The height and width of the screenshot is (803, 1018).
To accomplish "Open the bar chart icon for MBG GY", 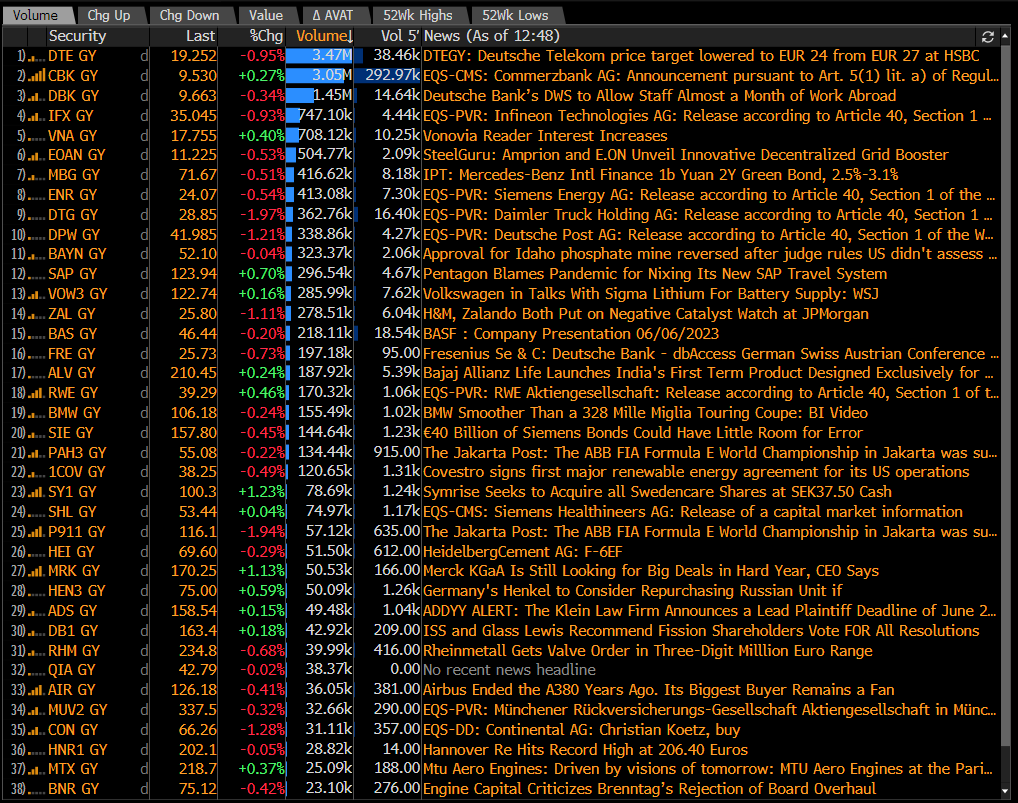I will tap(36, 175).
